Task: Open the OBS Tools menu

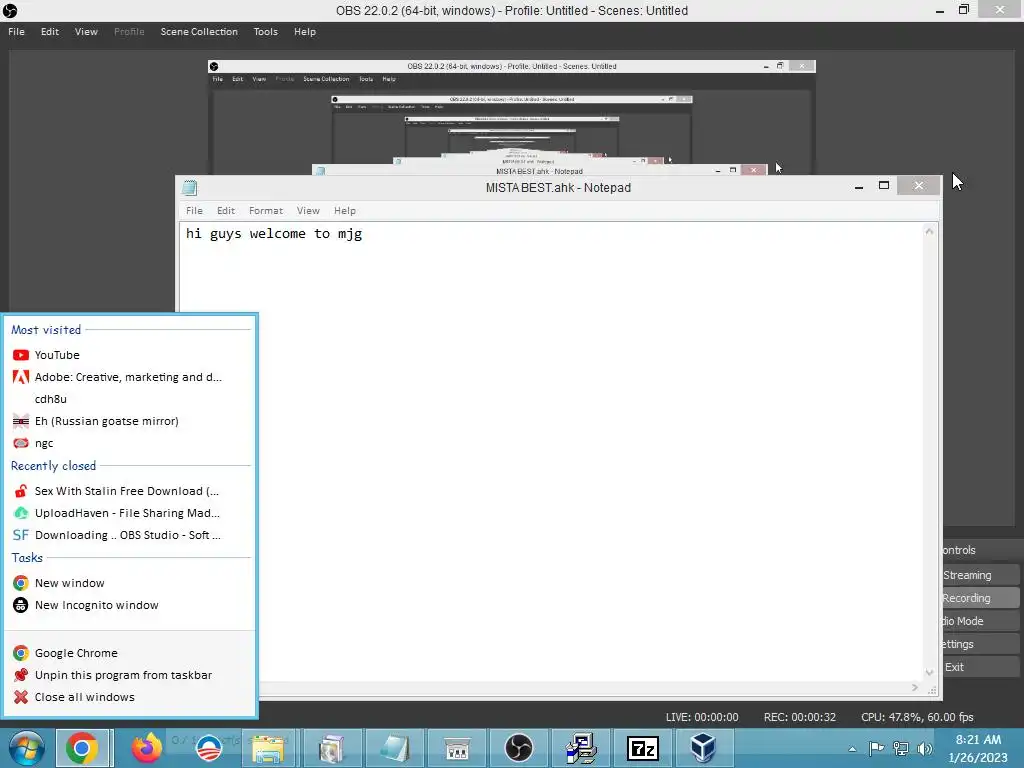Action: [266, 31]
